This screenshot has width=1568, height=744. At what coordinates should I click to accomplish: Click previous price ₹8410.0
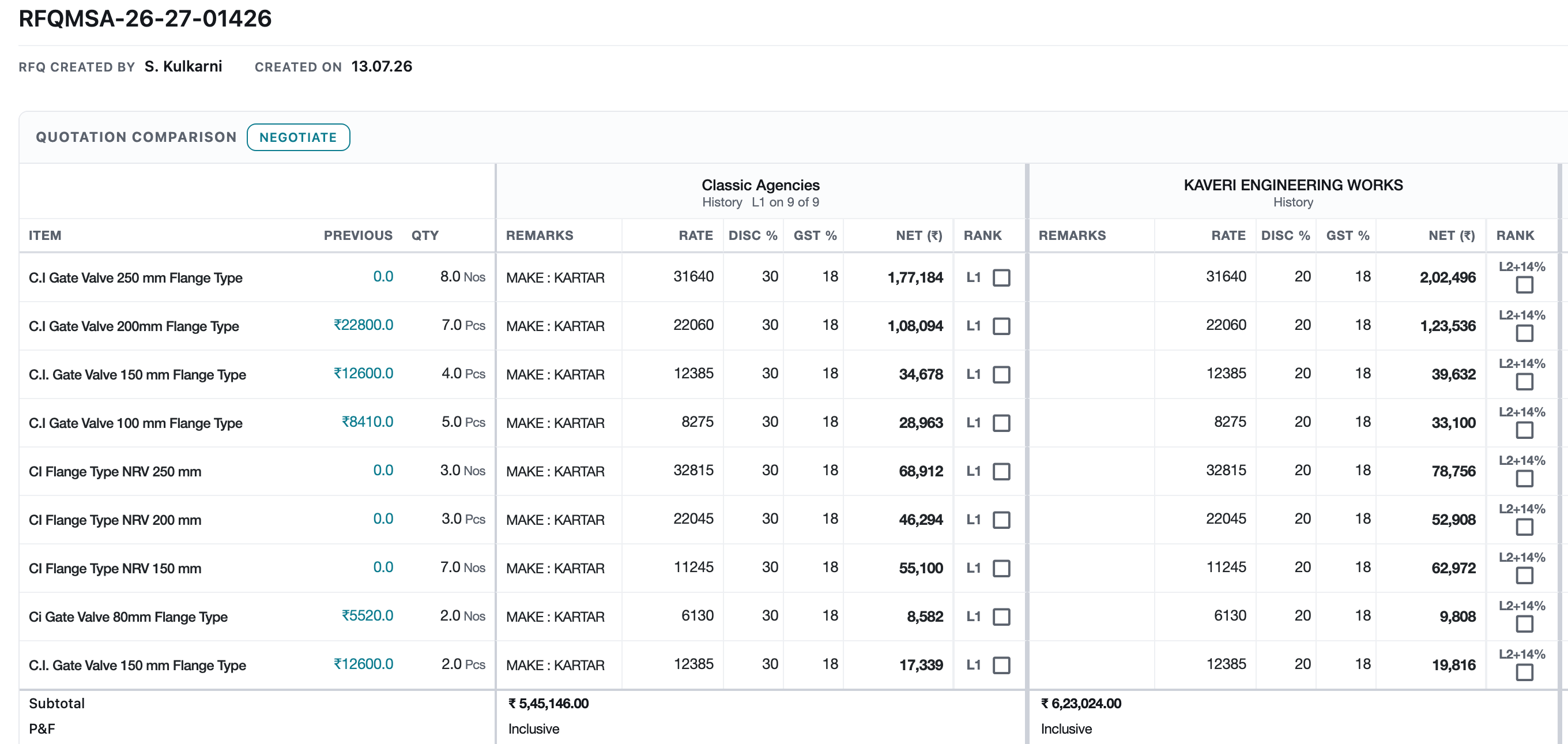click(367, 422)
